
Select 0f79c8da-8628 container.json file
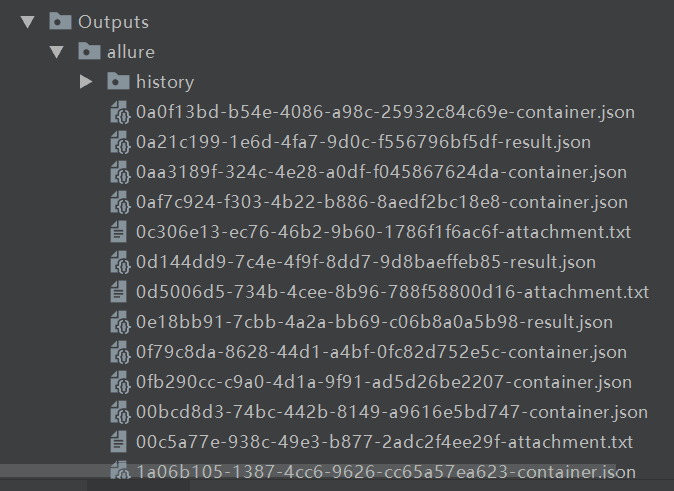(381, 352)
